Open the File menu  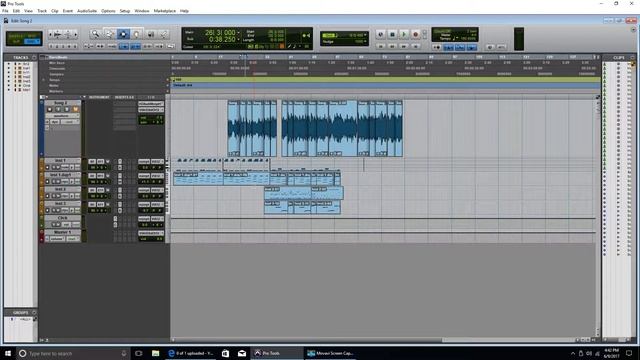pos(5,11)
